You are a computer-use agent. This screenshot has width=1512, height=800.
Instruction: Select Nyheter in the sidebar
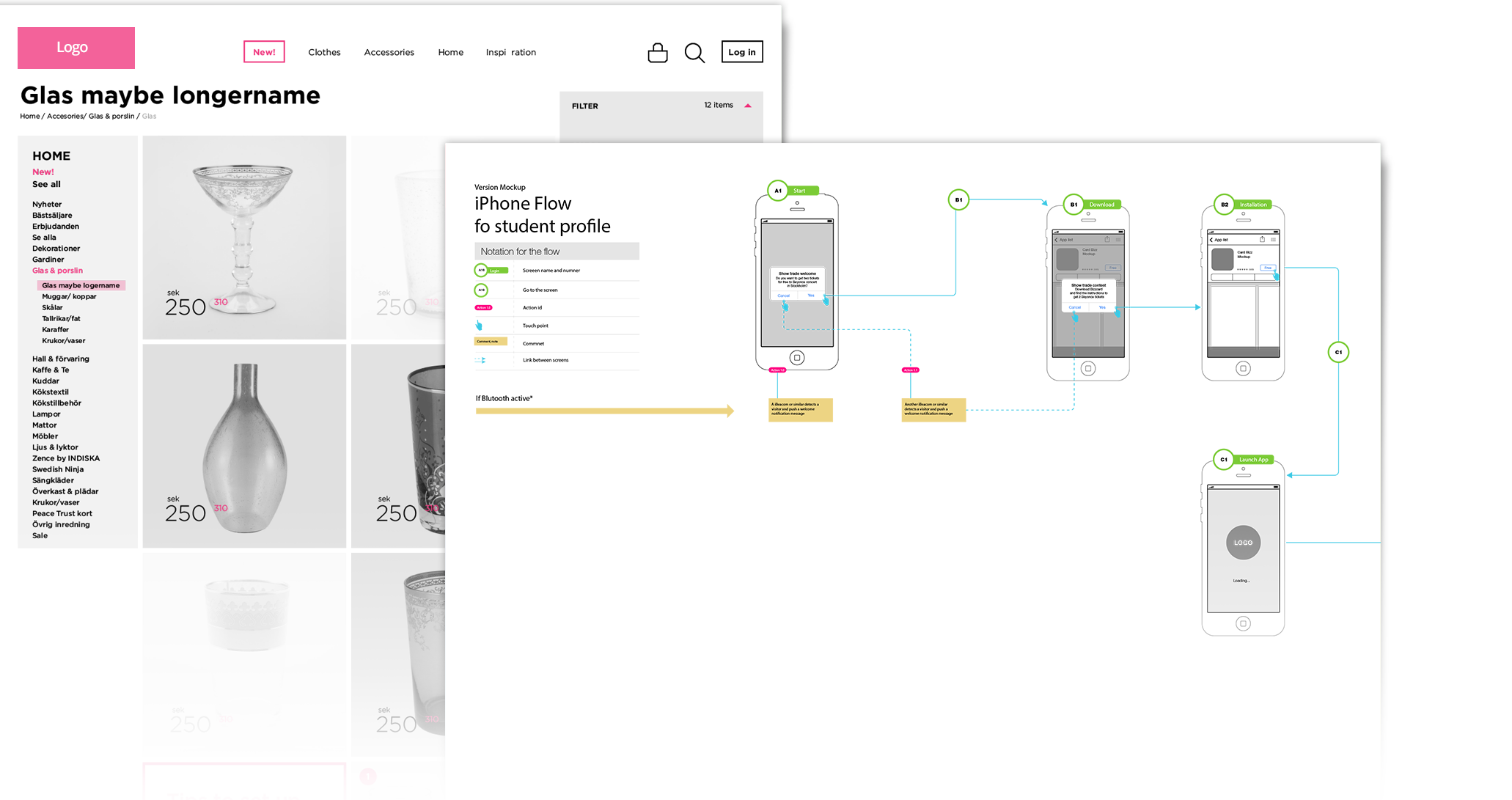coord(47,205)
